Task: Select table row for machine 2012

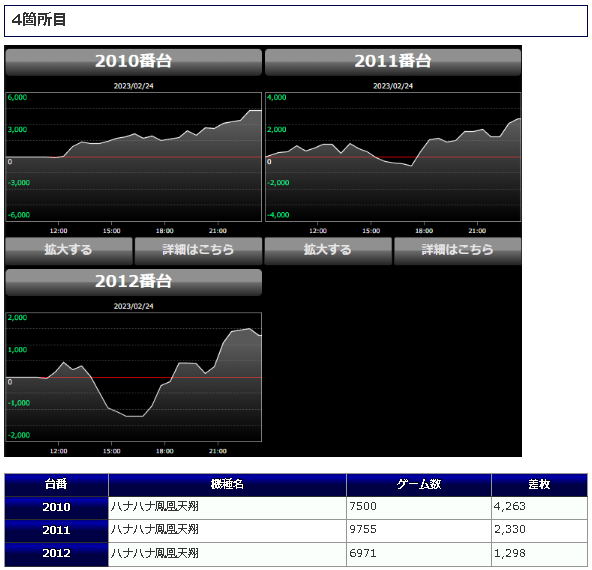Action: pyautogui.click(x=296, y=554)
